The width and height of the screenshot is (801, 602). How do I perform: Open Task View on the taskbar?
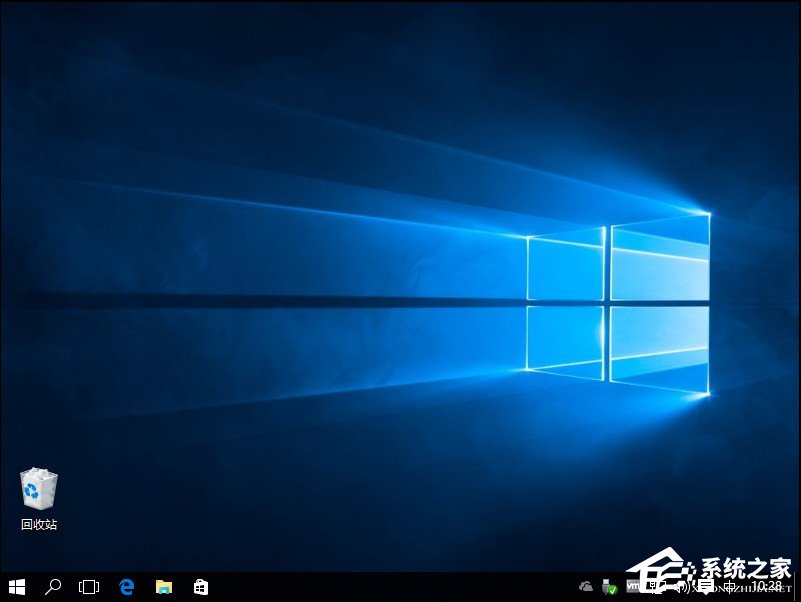[x=89, y=588]
